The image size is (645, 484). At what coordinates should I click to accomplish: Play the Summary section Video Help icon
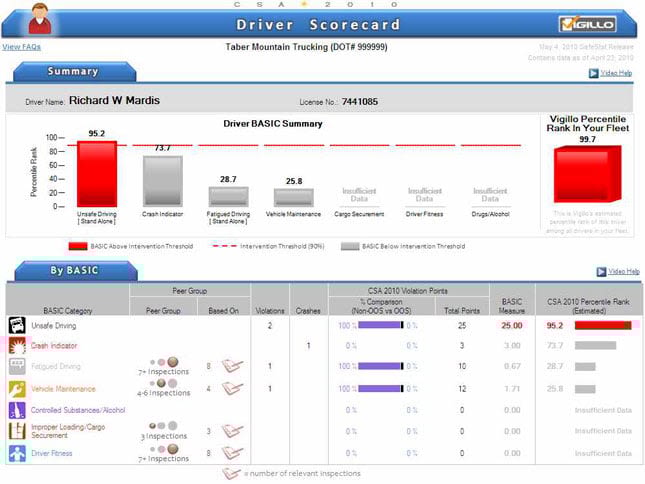click(x=593, y=73)
